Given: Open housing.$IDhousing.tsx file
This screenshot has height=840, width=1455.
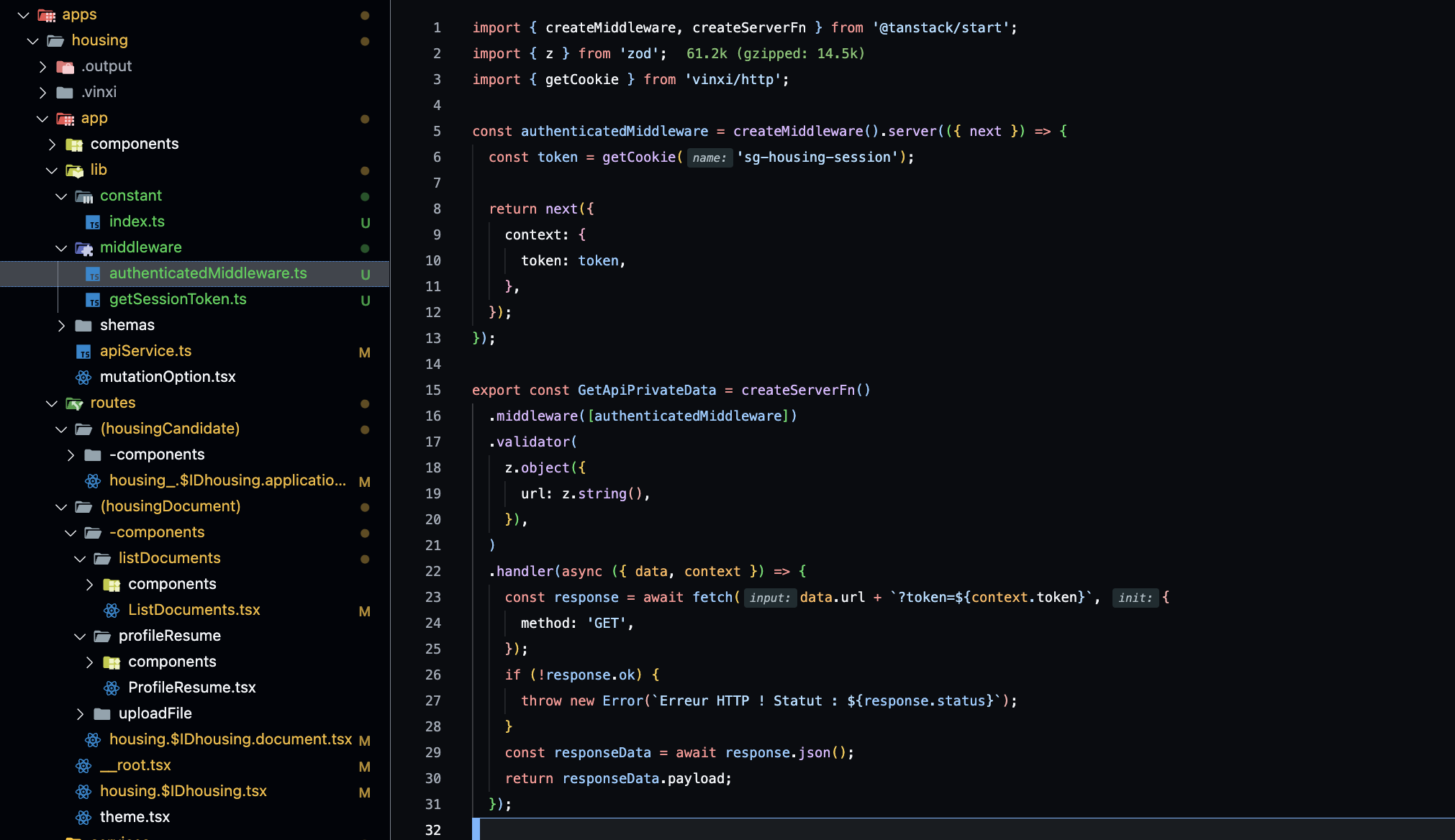Looking at the screenshot, I should (183, 791).
